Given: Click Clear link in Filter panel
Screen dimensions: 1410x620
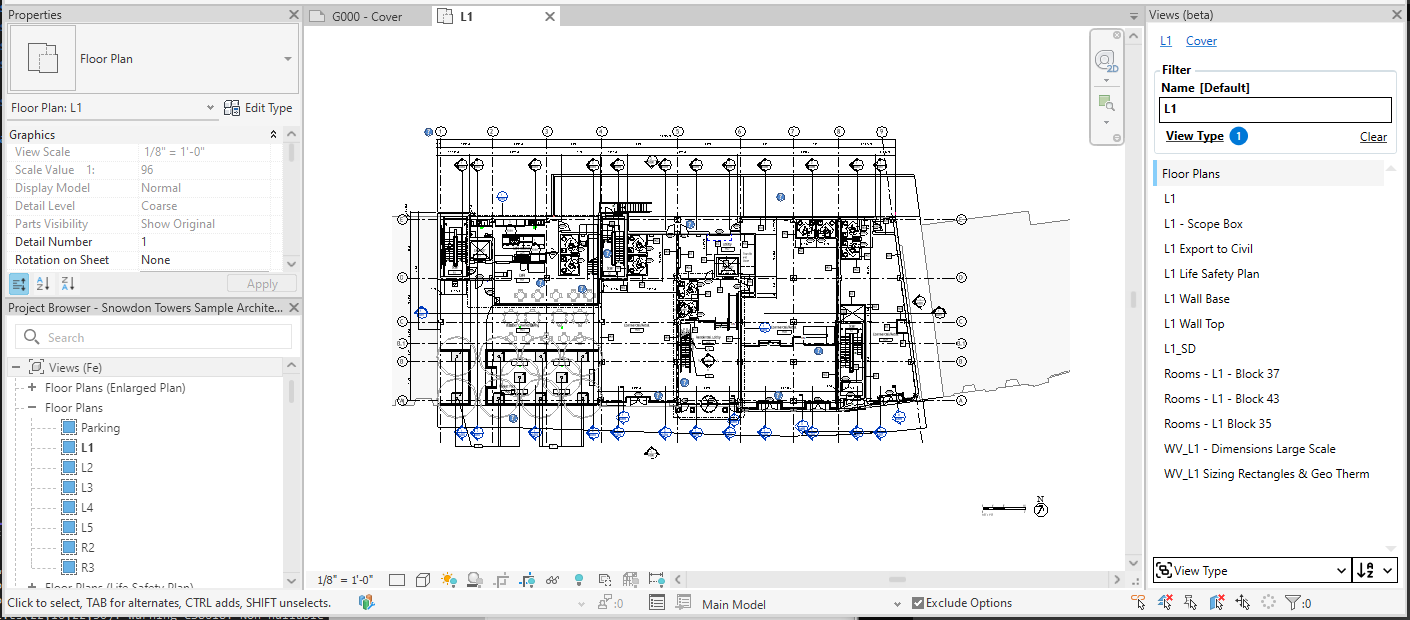Looking at the screenshot, I should coord(1373,137).
